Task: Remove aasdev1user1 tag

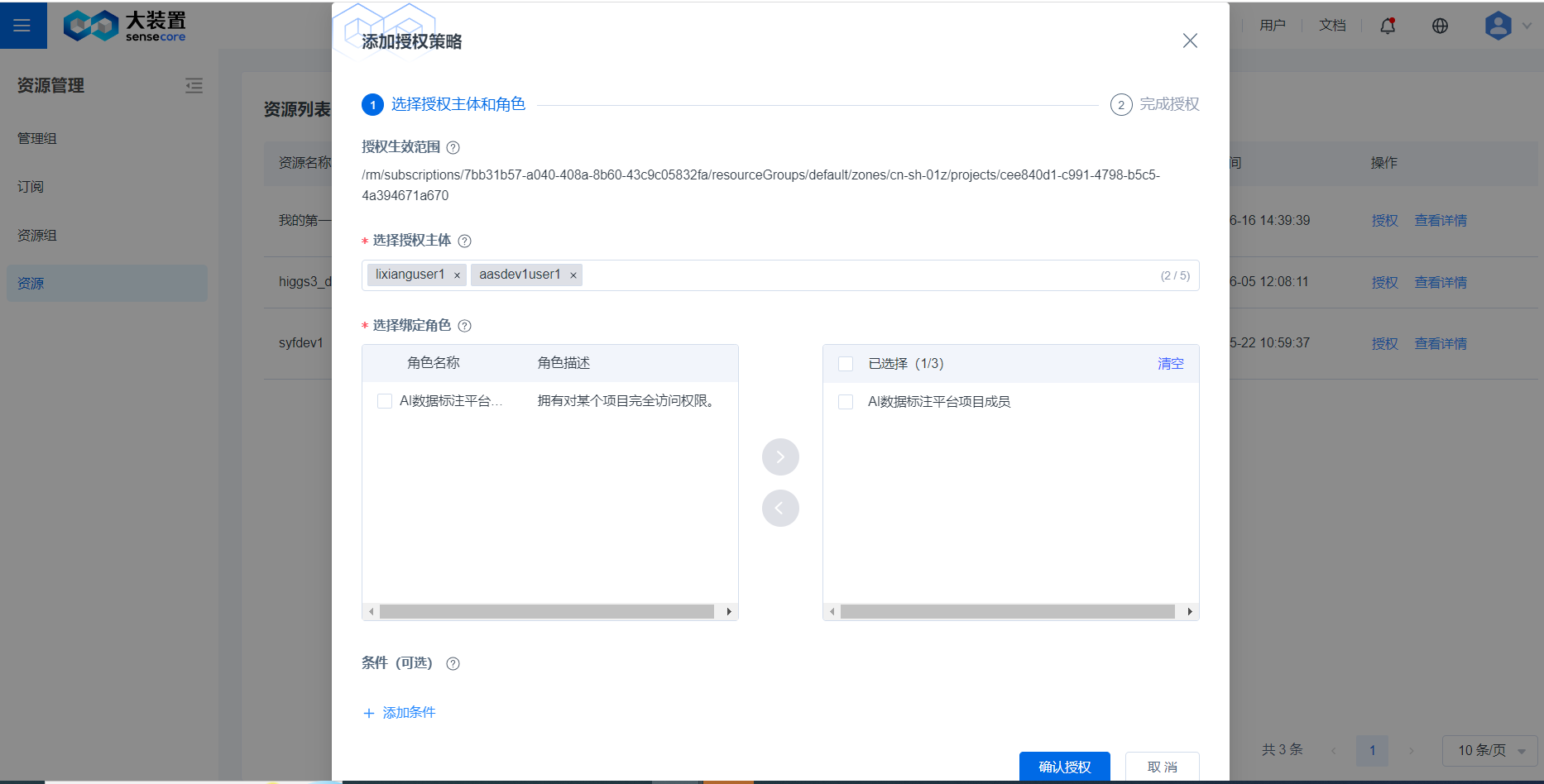Action: [573, 275]
